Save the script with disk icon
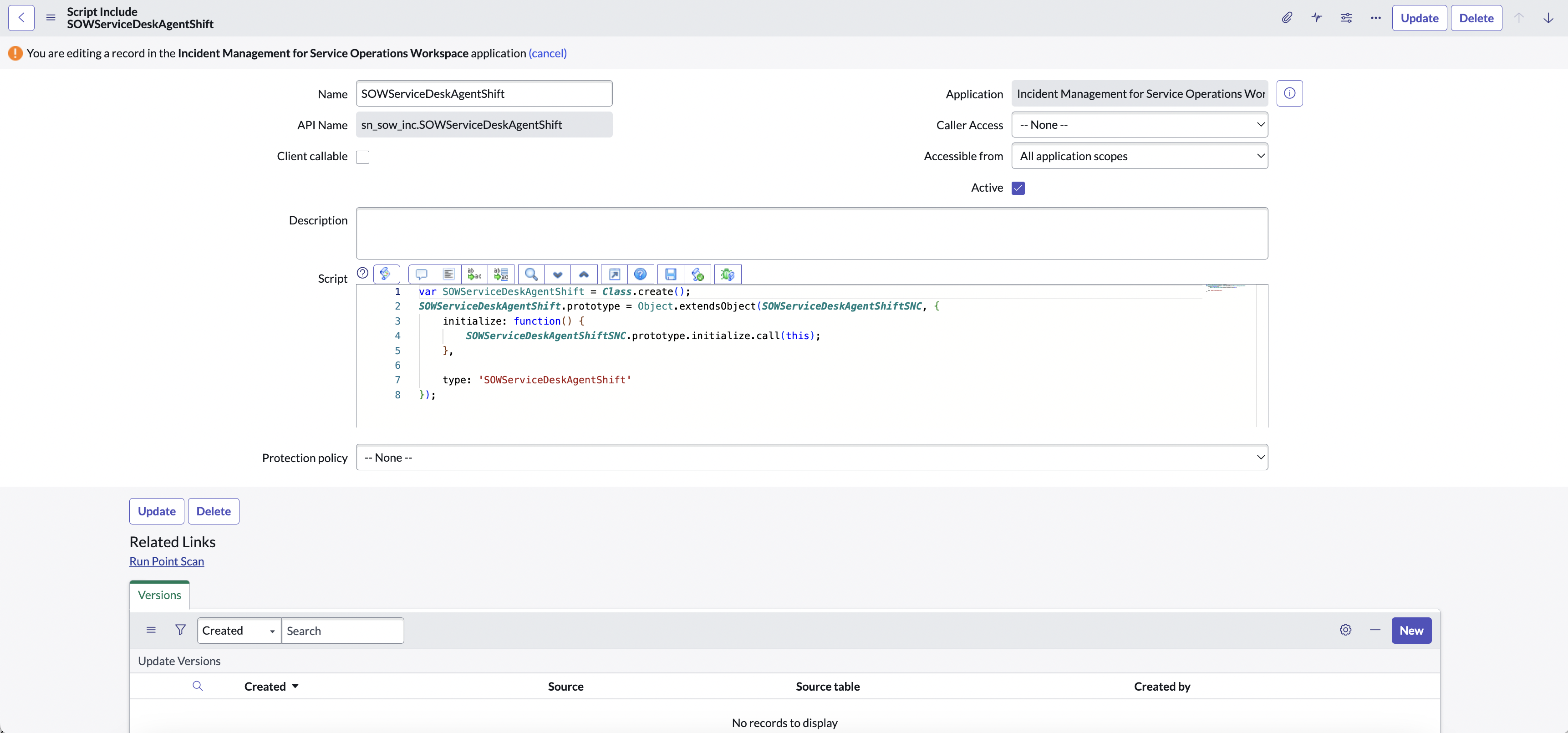This screenshot has width=1568, height=733. click(671, 274)
